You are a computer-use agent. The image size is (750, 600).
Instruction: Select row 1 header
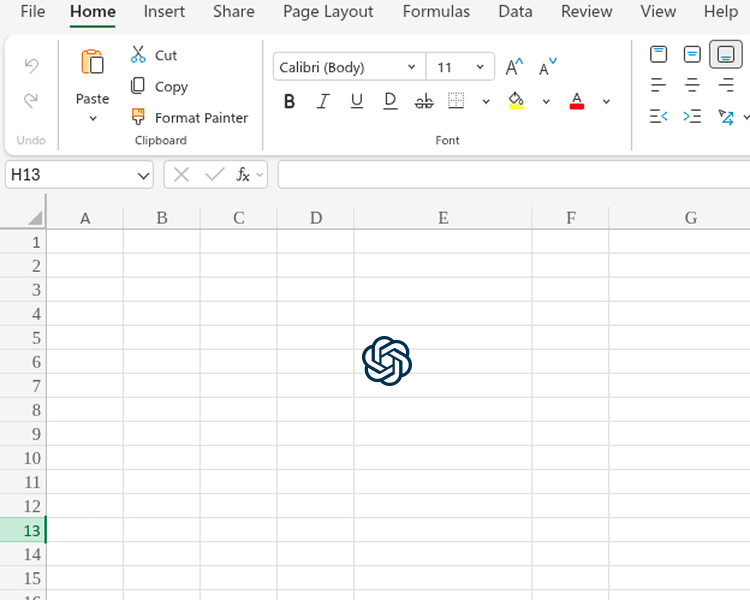[23, 242]
